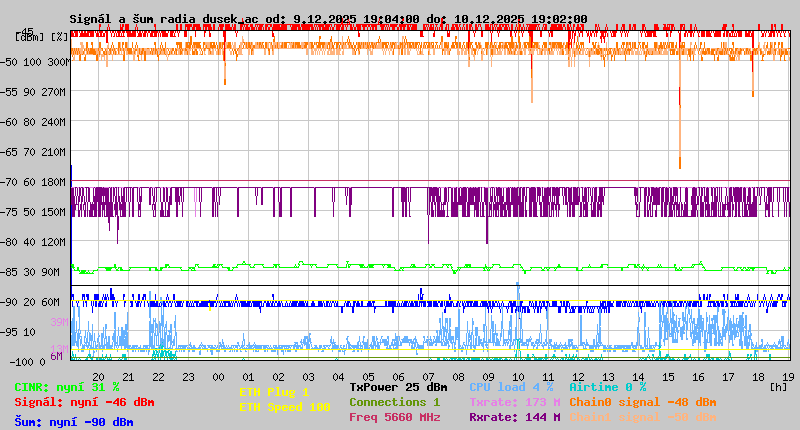Click hour '06' on the time axis
Screen dimensions: 800x430
tap(398, 377)
